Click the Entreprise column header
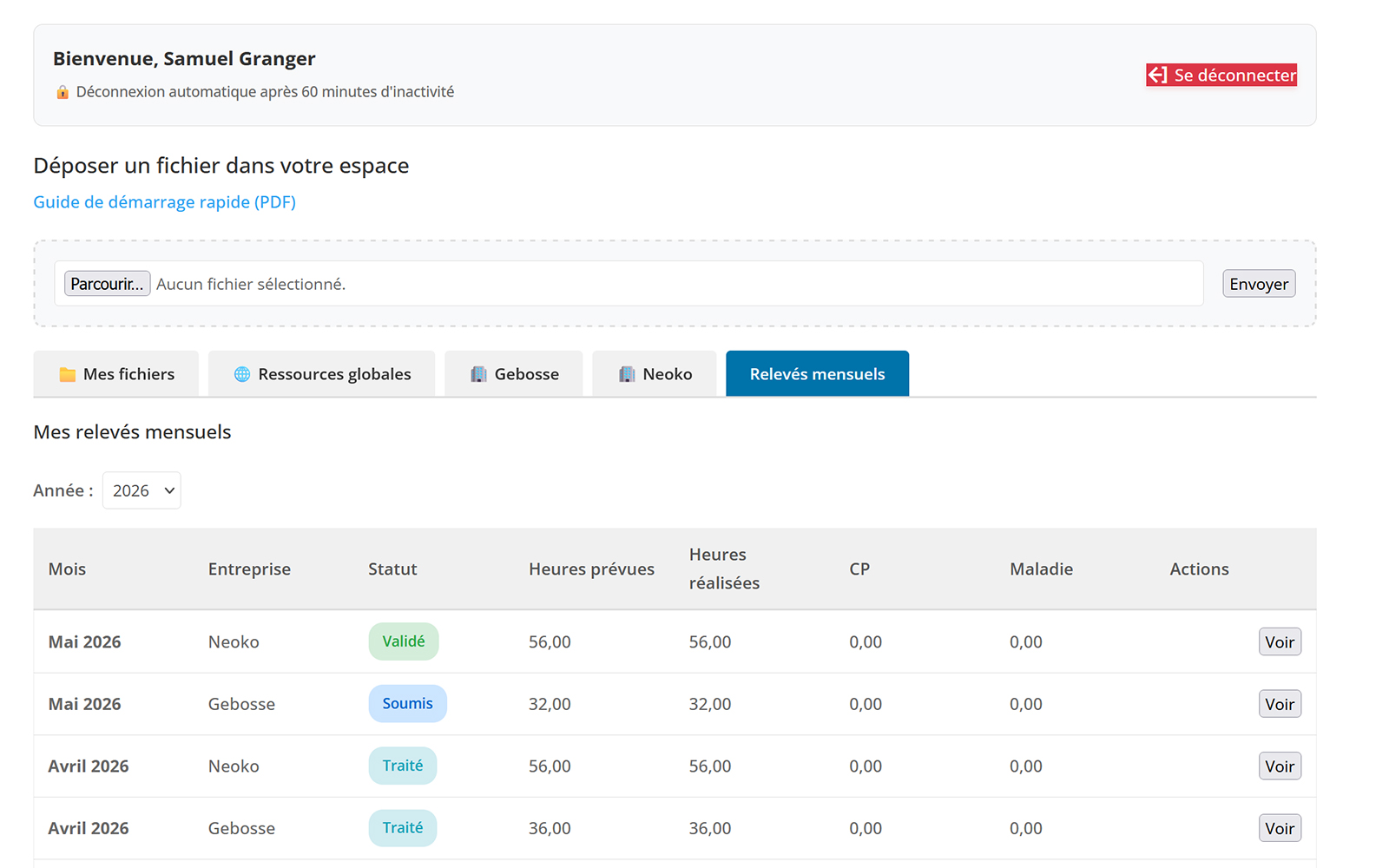This screenshot has height=868, width=1389. (x=249, y=569)
